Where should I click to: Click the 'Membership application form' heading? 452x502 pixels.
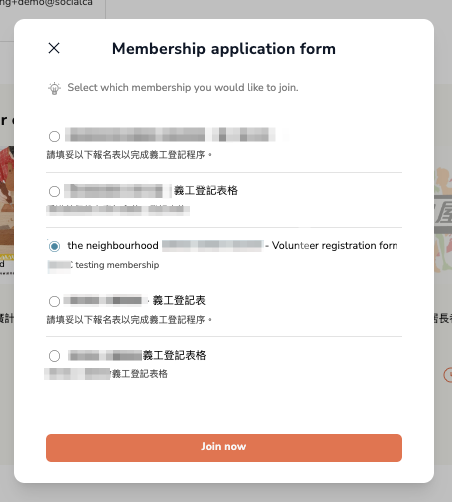[224, 49]
